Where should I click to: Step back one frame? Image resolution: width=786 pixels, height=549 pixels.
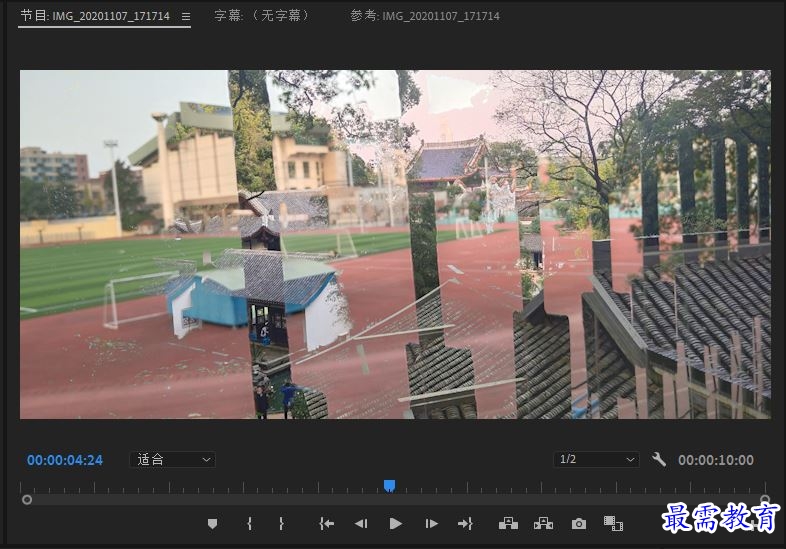click(x=361, y=524)
